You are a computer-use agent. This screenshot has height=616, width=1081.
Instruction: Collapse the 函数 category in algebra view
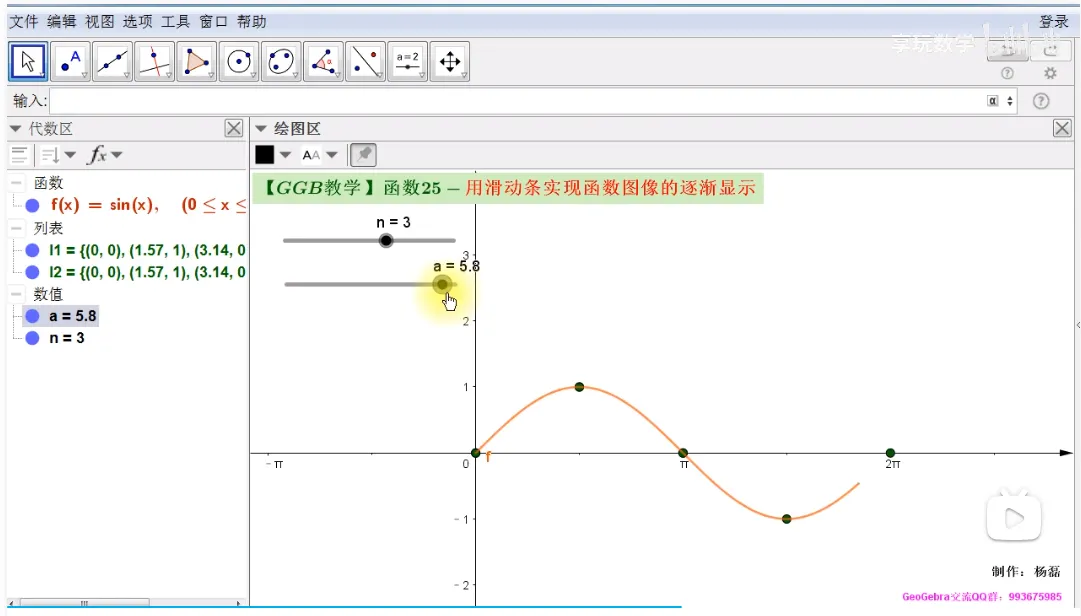pos(16,183)
